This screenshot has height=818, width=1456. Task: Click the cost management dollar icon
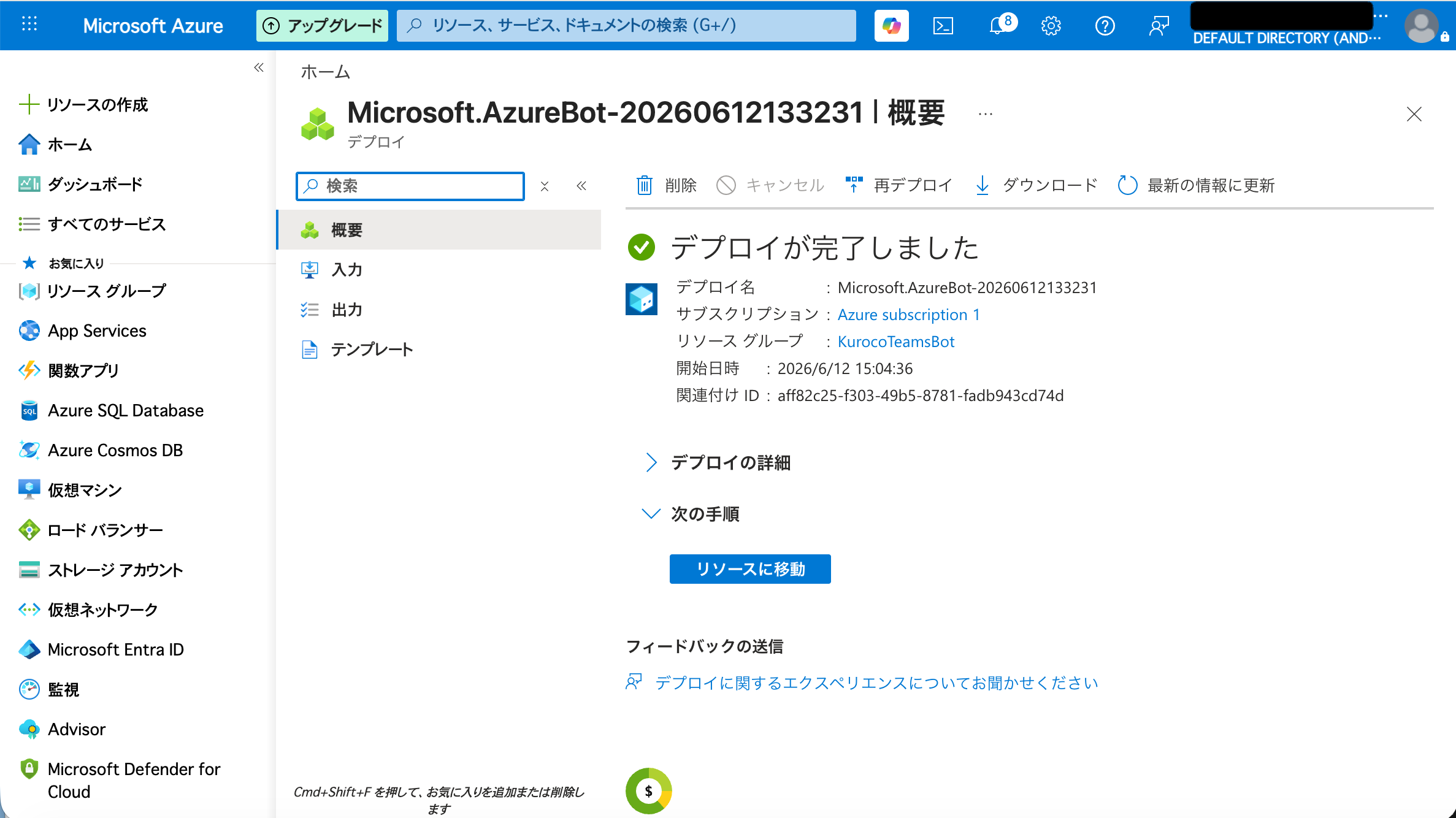pyautogui.click(x=648, y=791)
